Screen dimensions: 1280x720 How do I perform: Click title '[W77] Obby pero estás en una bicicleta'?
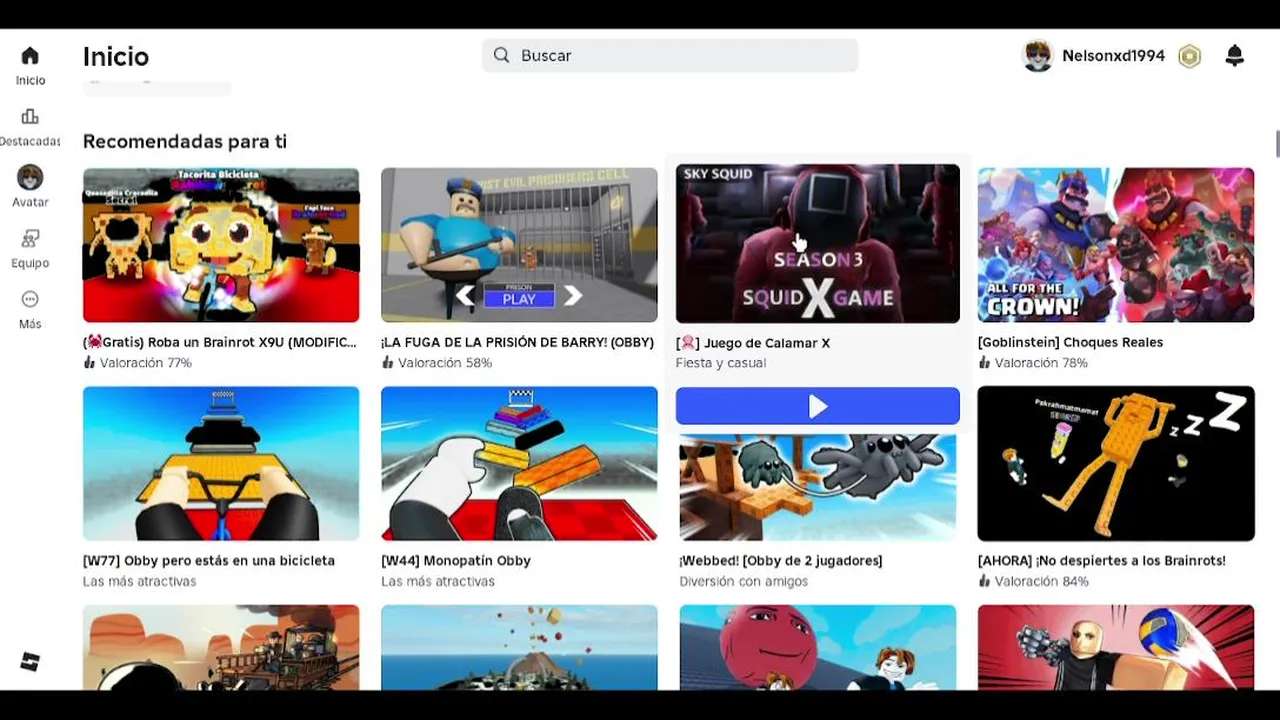[x=209, y=561]
